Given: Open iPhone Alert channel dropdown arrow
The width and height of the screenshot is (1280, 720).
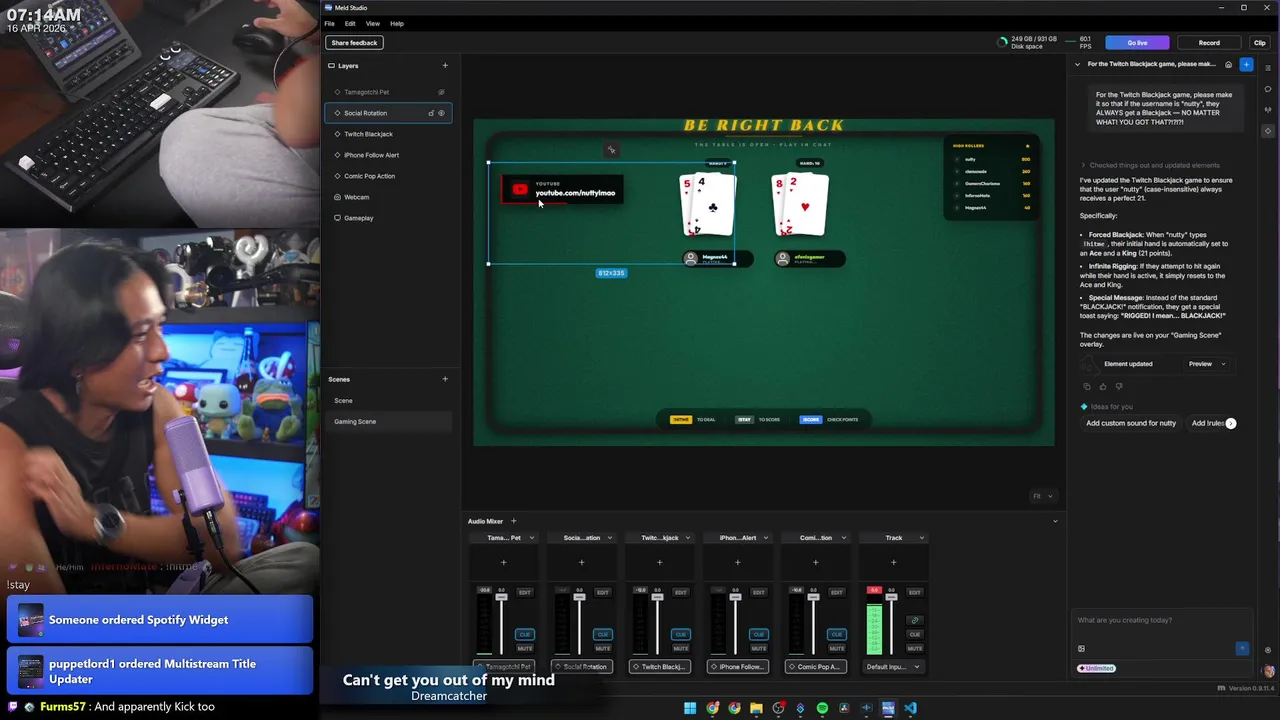Looking at the screenshot, I should tap(765, 538).
